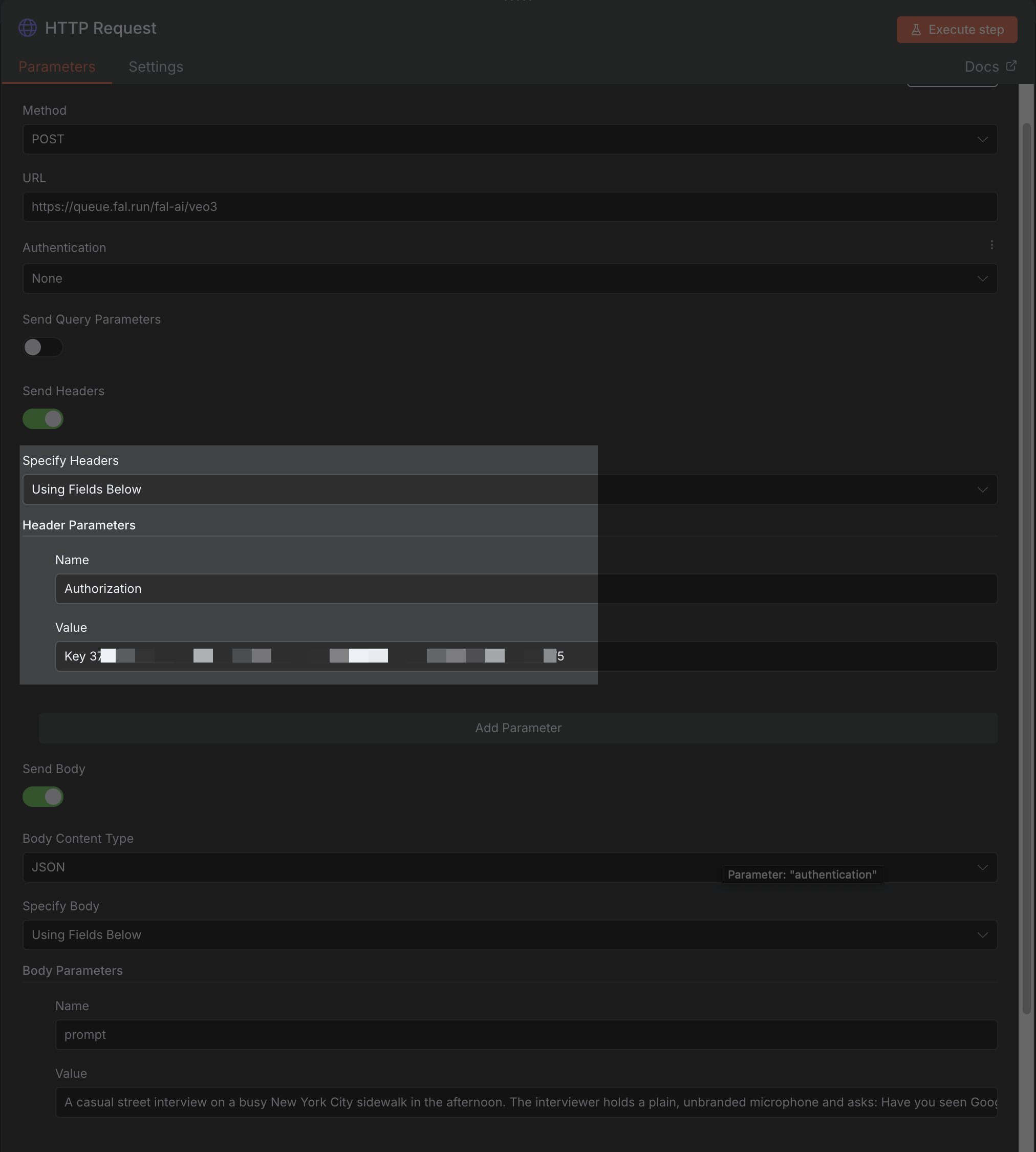Open Docs external link icon
Viewport: 1036px width, 1152px height.
tap(1011, 66)
